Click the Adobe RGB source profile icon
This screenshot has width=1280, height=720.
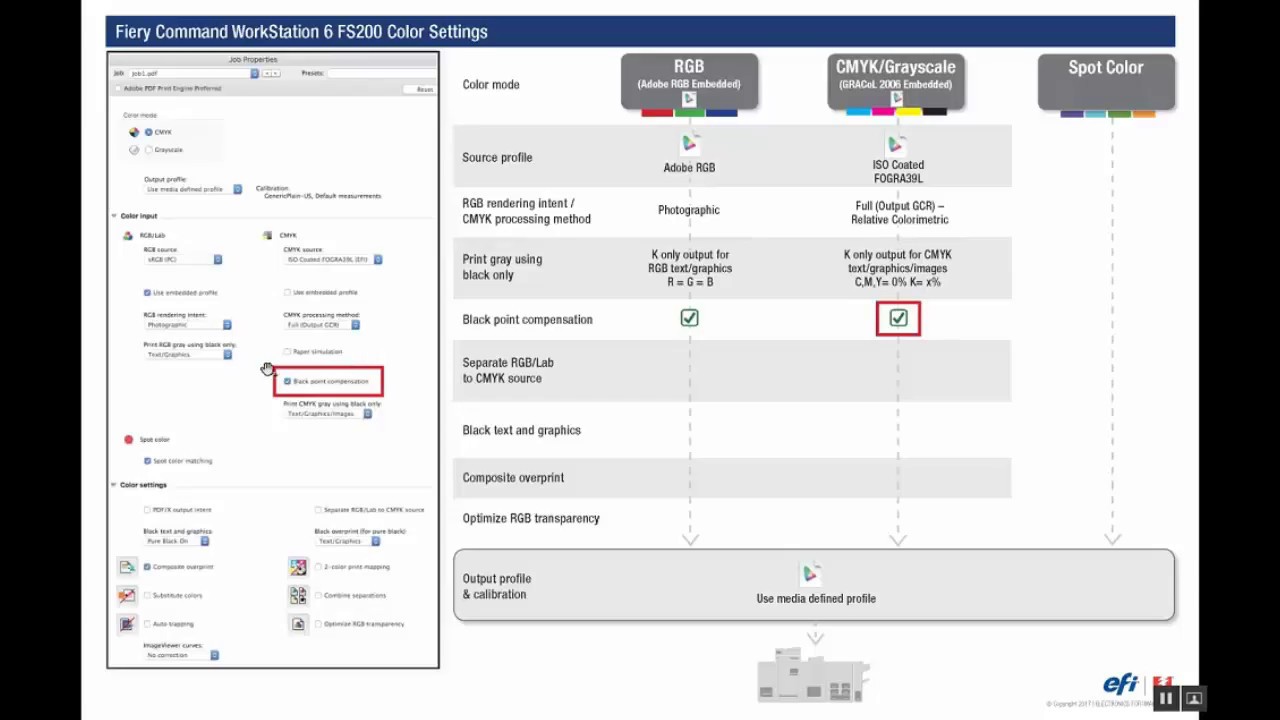[689, 145]
